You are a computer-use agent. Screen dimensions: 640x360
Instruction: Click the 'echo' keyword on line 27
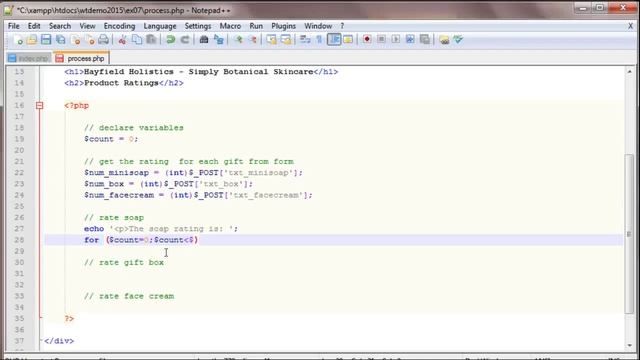point(94,229)
